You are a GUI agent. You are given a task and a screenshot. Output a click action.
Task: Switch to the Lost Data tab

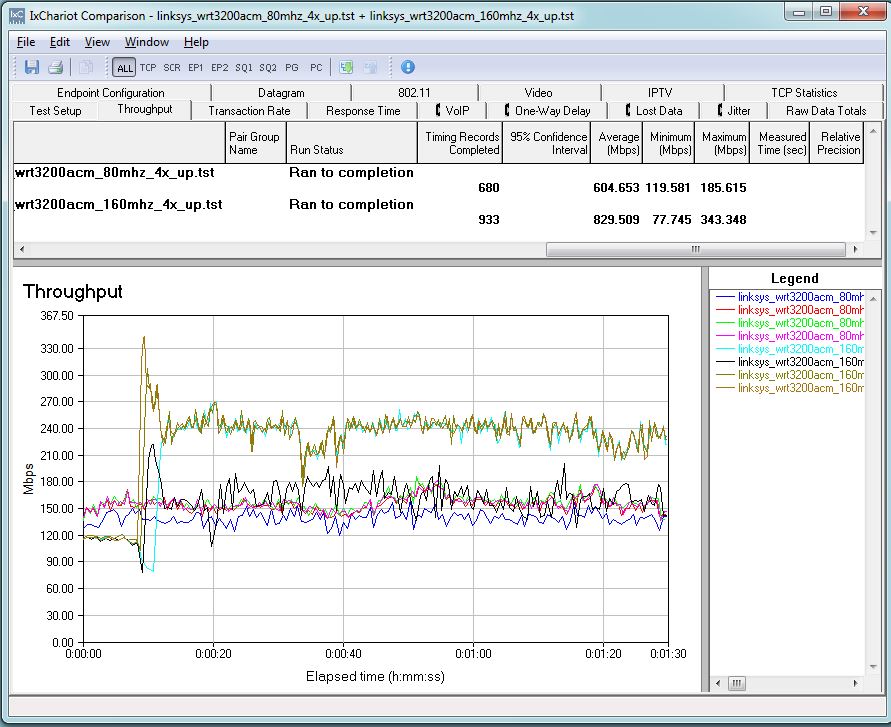[x=653, y=111]
